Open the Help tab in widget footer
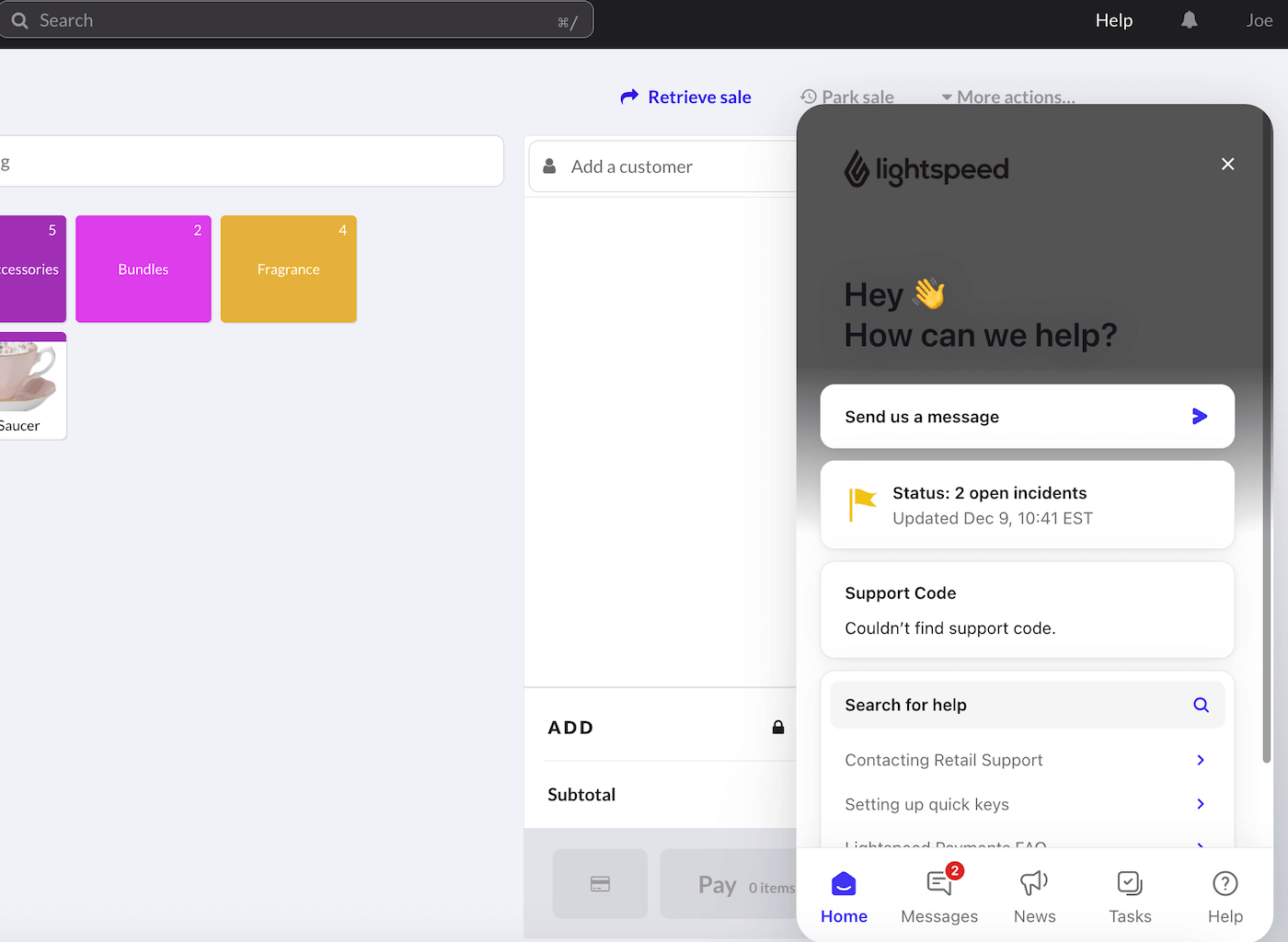The width and height of the screenshot is (1288, 942). [x=1225, y=897]
